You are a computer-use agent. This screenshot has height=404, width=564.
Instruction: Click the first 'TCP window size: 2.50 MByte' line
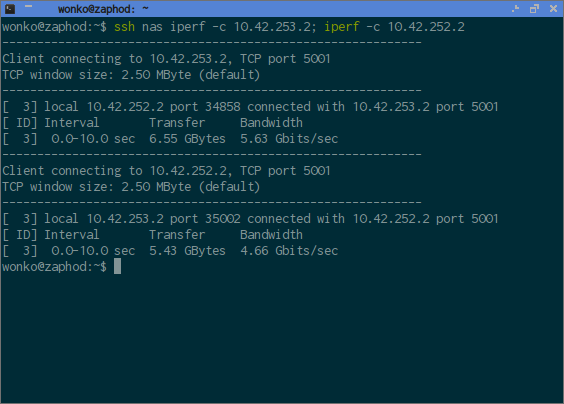click(x=131, y=75)
